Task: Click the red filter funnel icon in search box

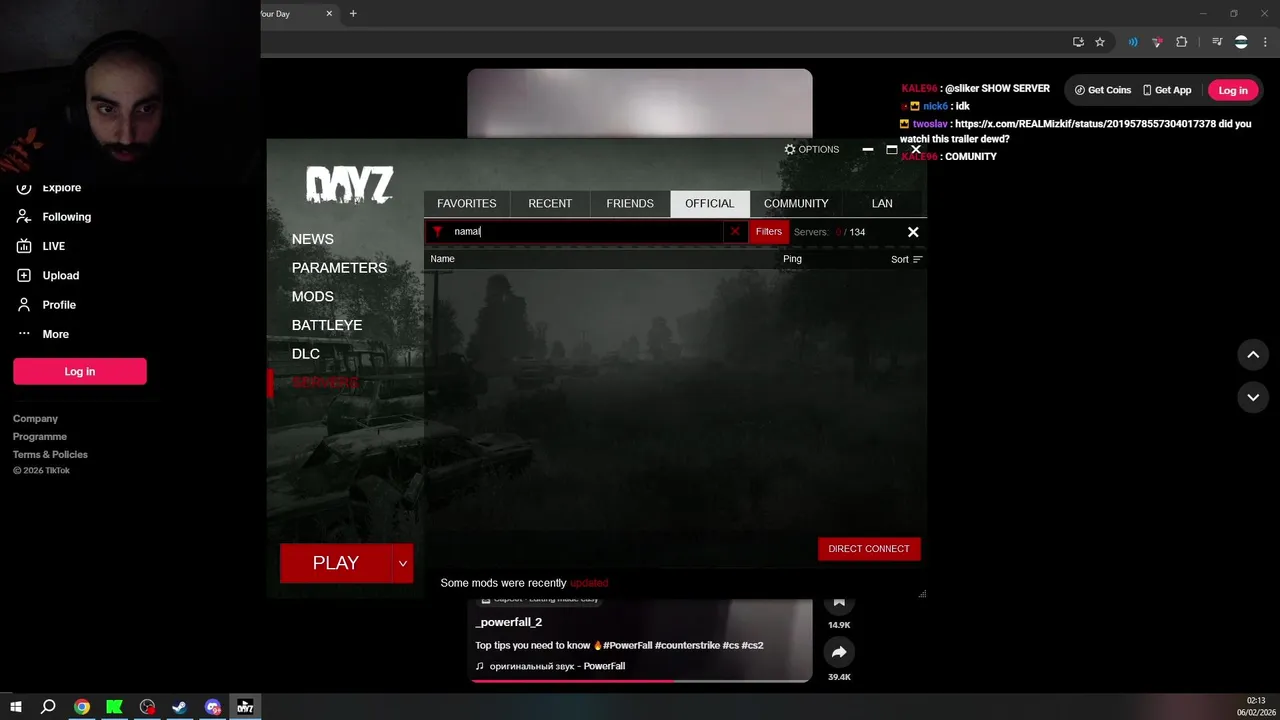Action: pyautogui.click(x=437, y=232)
